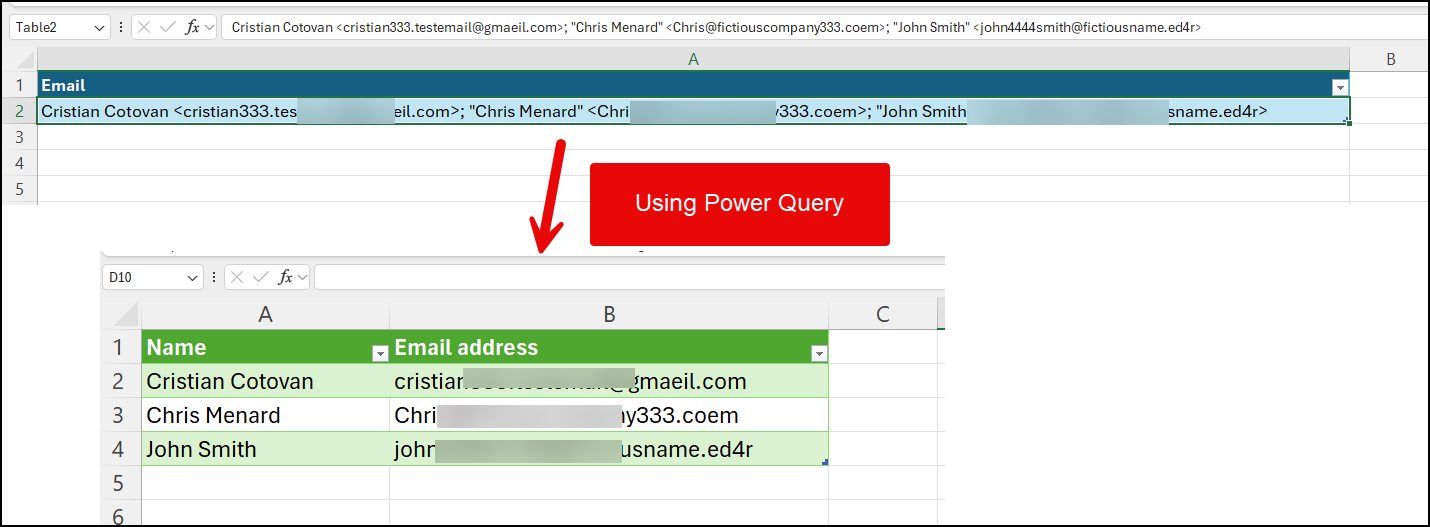Select the email cell ending in y333.coem
Viewport: 1430px width, 527px height.
point(609,415)
